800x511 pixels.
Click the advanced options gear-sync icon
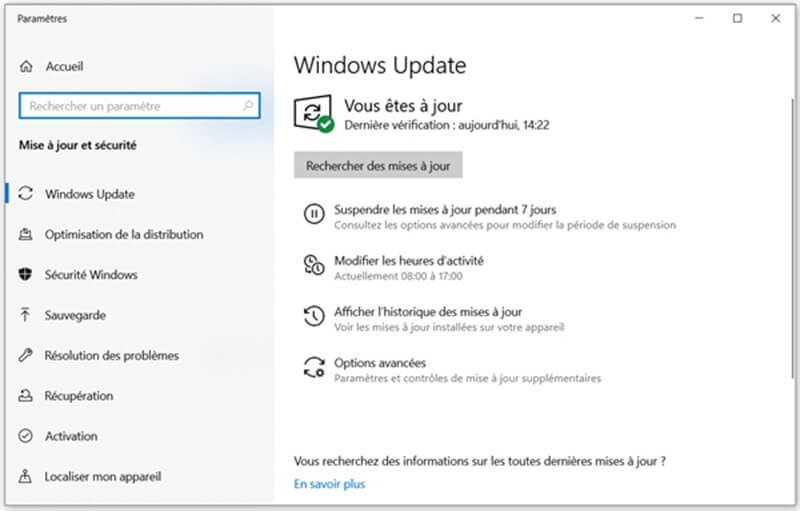click(x=314, y=367)
